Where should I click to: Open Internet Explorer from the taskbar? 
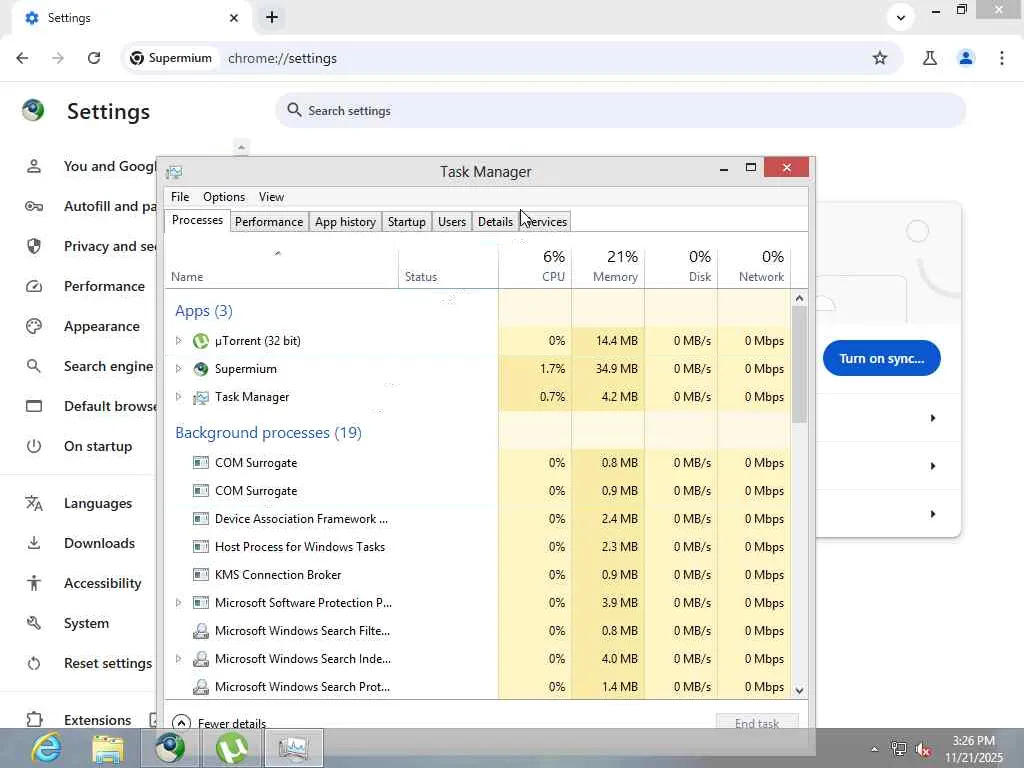tap(46, 748)
